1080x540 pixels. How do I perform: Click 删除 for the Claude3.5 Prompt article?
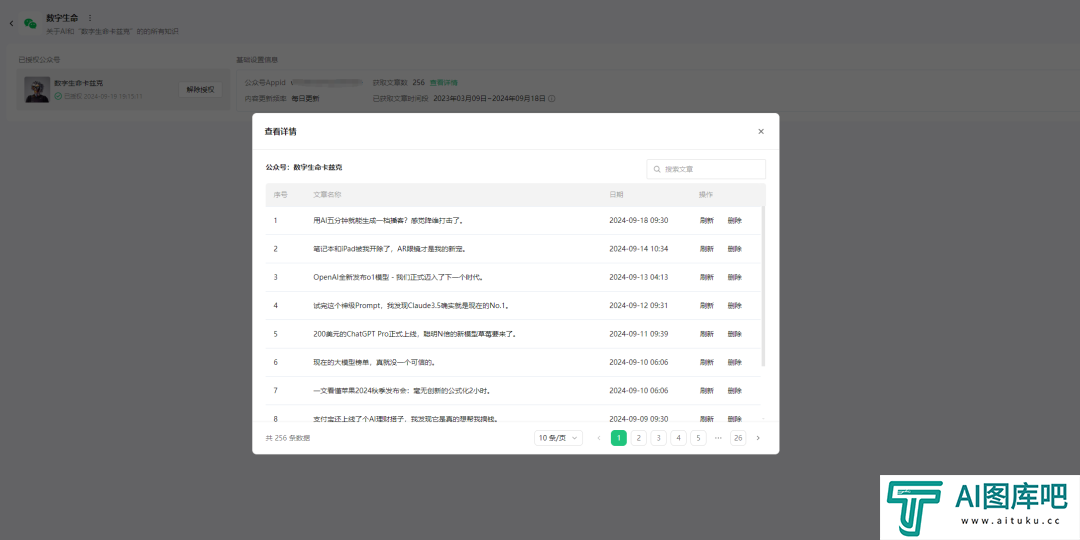pyautogui.click(x=734, y=305)
